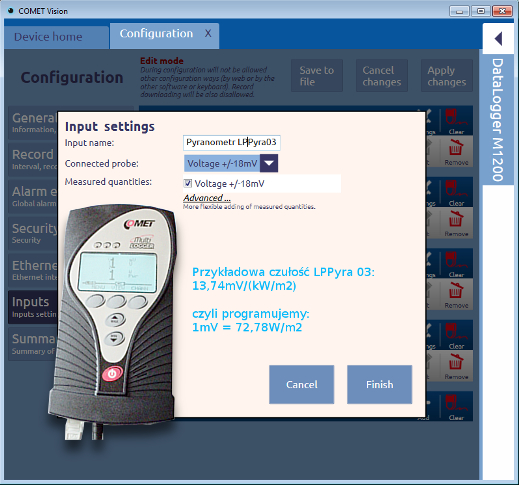
Task: Click the Clear icon in the second input row
Action: (x=456, y=192)
